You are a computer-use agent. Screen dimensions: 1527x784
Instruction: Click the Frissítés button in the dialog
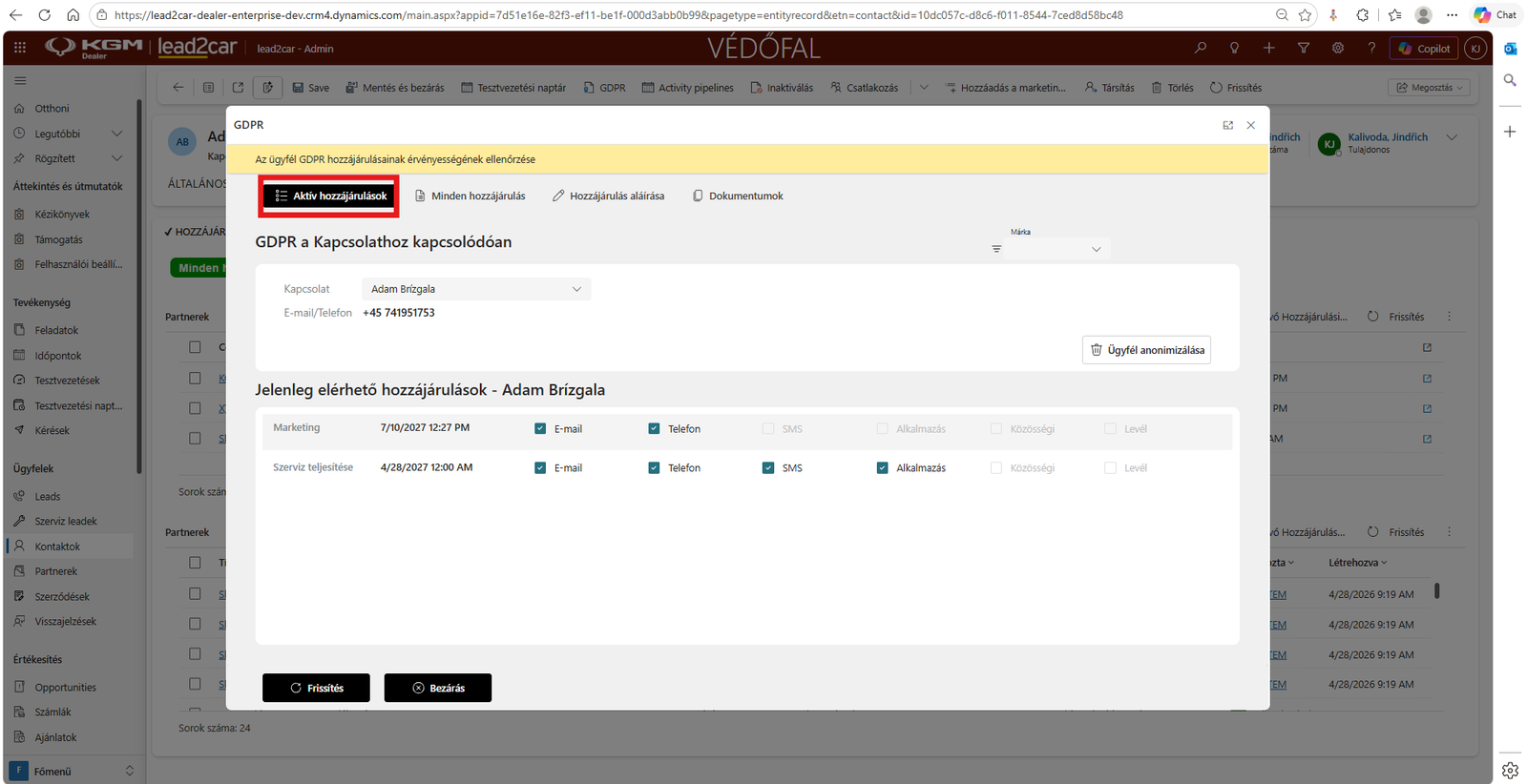click(316, 688)
